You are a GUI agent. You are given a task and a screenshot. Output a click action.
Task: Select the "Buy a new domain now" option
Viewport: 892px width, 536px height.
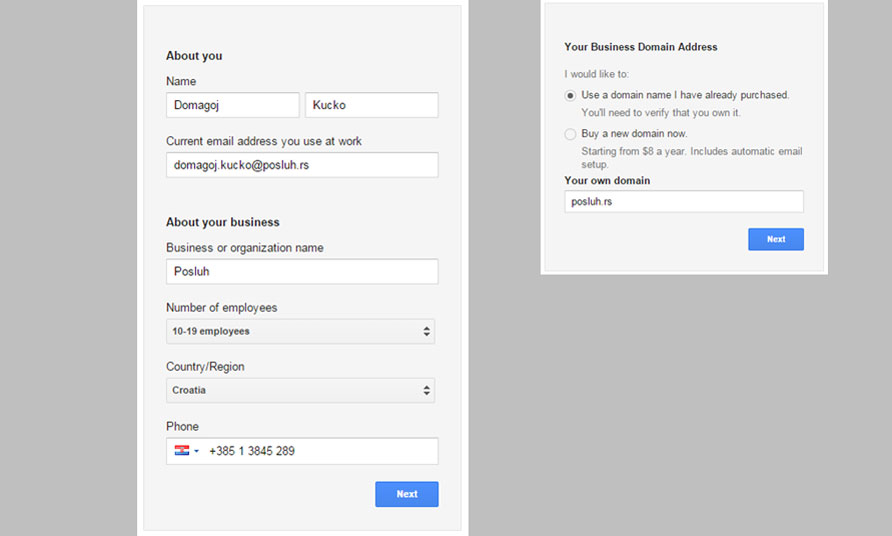[570, 134]
